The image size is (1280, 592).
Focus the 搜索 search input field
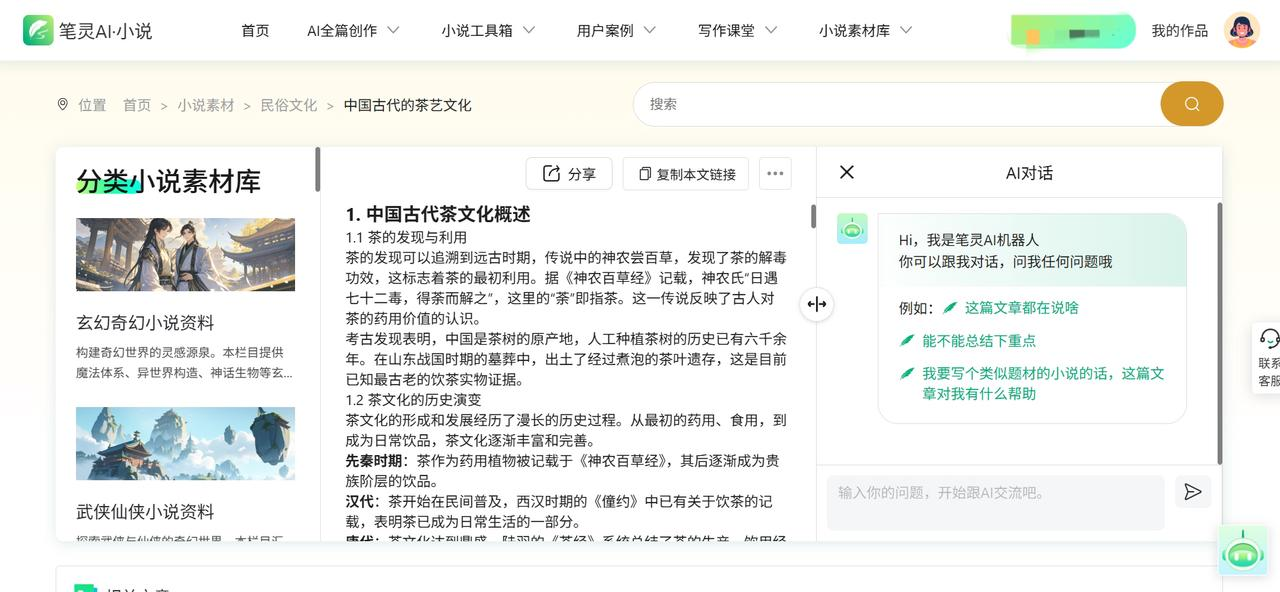point(897,104)
